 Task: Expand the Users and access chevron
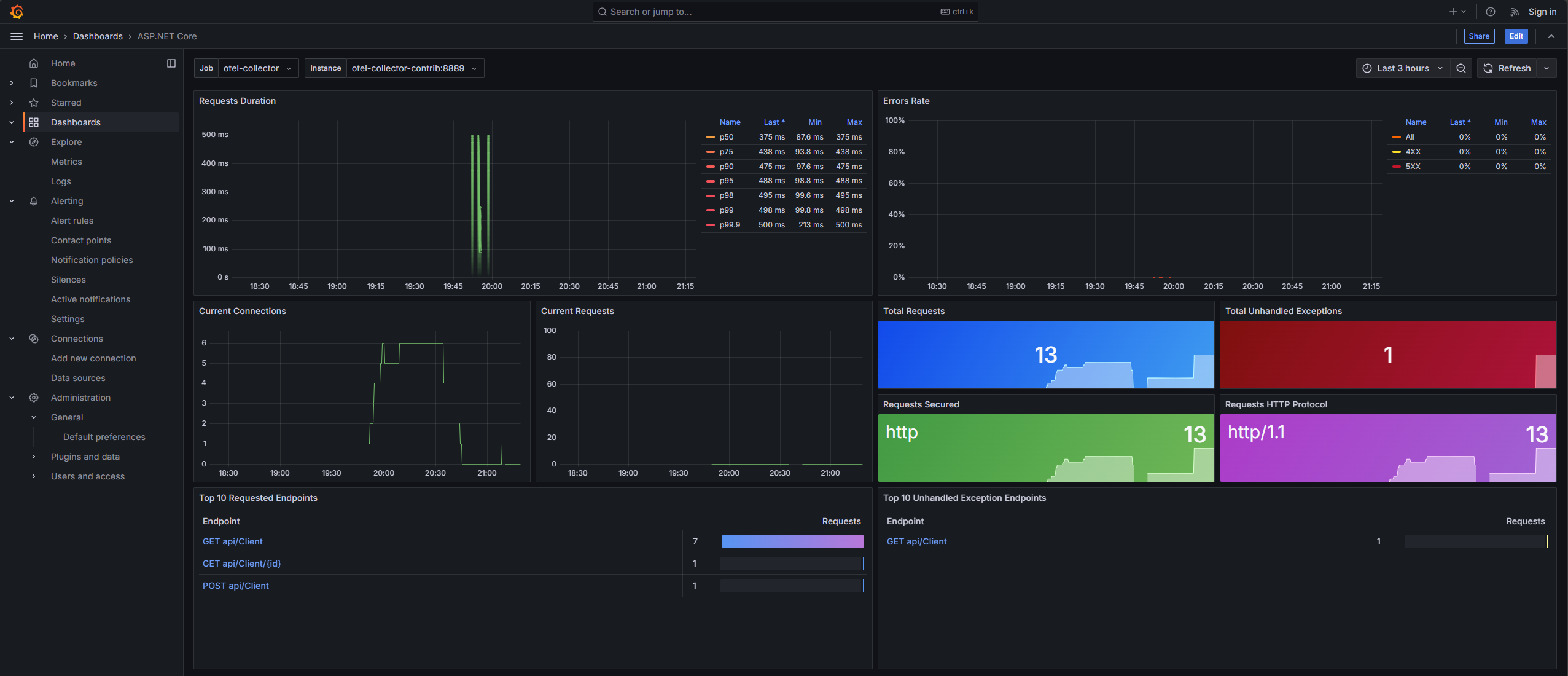coord(34,476)
